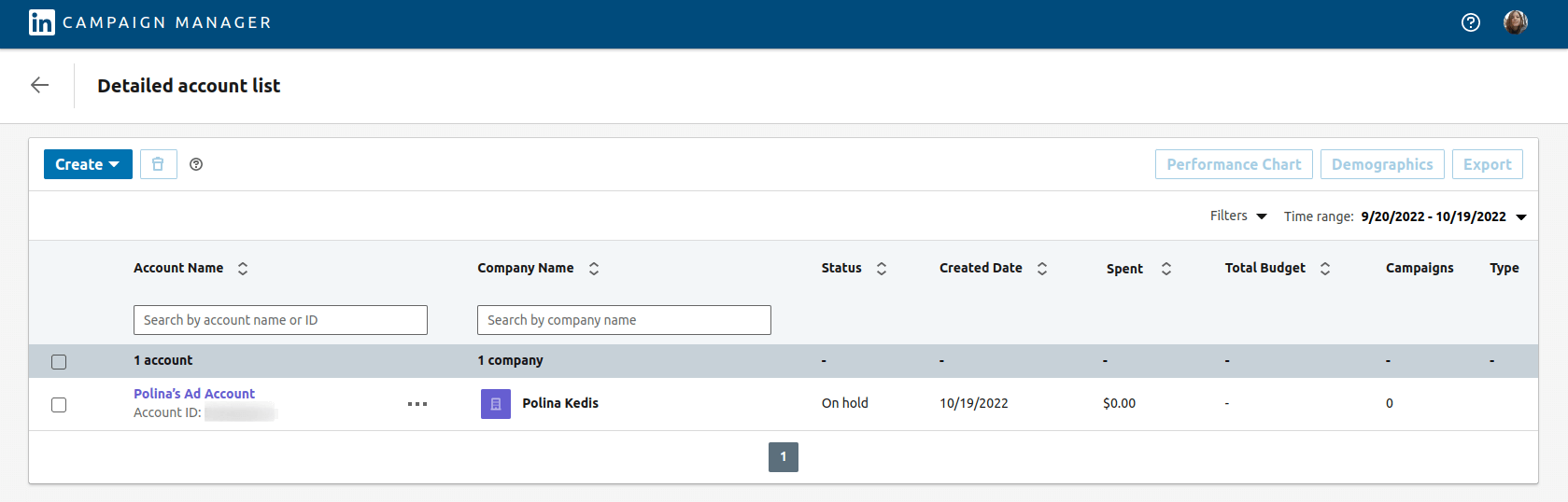Click the Demographics button
This screenshot has width=1568, height=502.
(x=1381, y=164)
